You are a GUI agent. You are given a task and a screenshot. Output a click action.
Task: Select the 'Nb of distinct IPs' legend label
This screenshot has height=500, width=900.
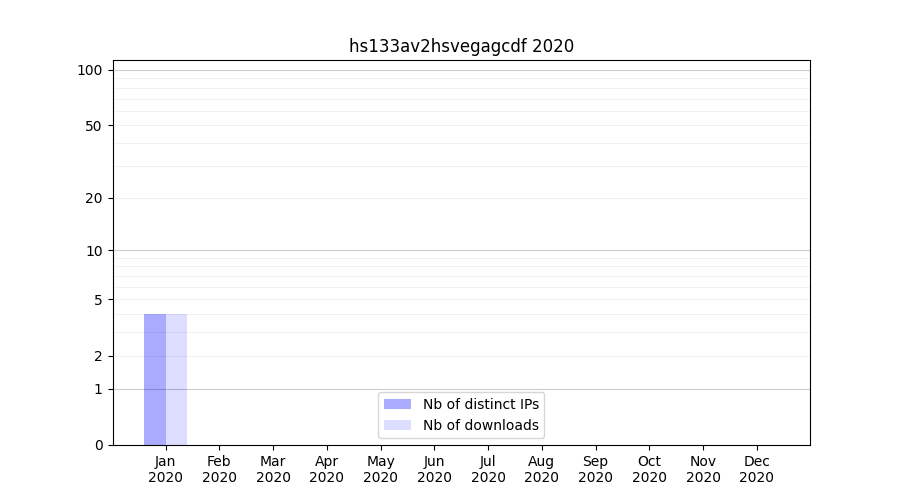[481, 404]
